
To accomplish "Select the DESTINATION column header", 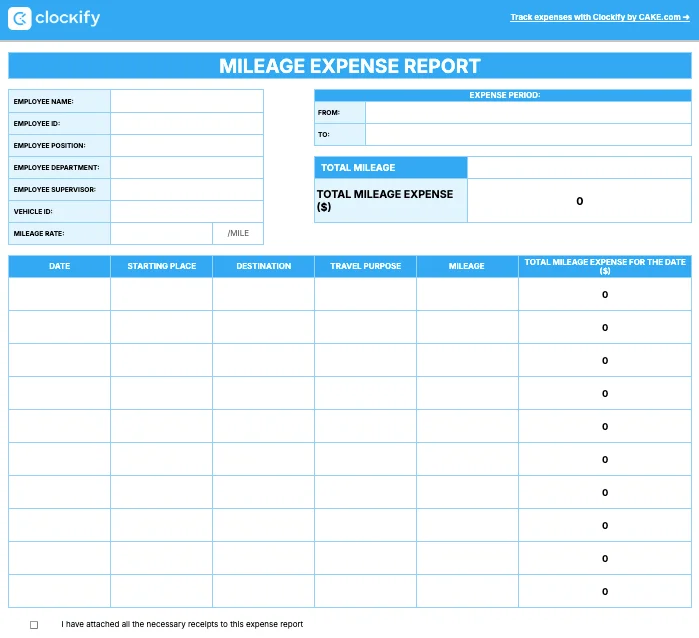I will tap(263, 266).
